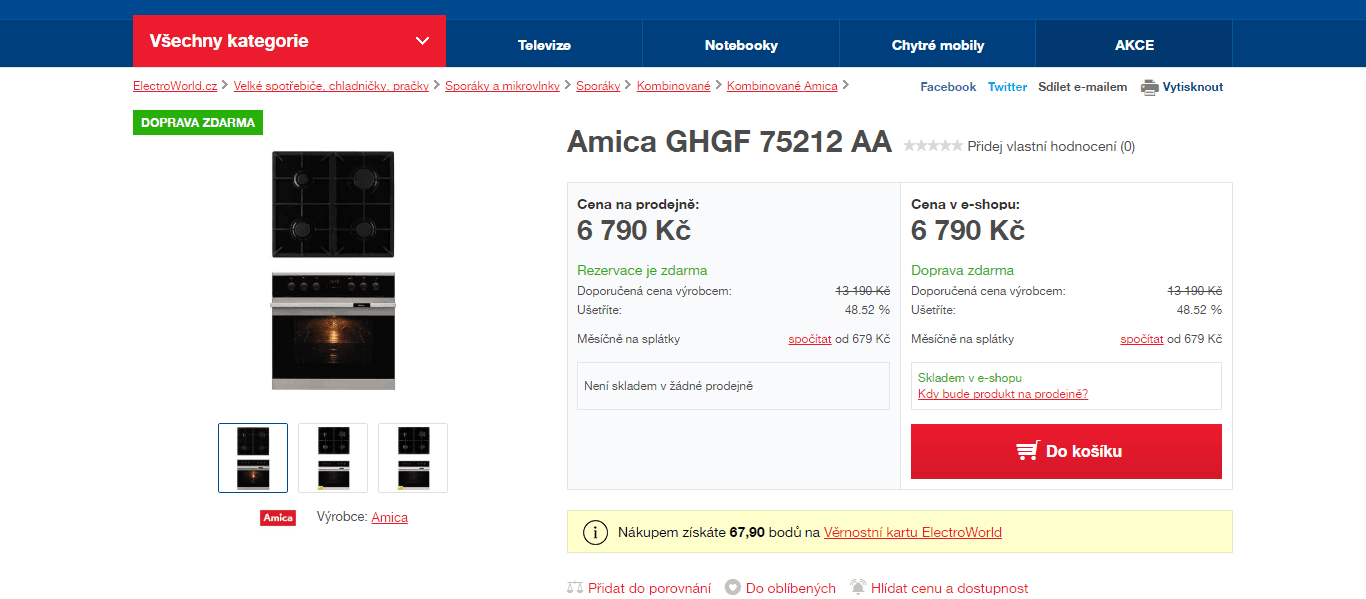Add product to cart with Do košíku
The width and height of the screenshot is (1366, 599).
coord(1066,451)
